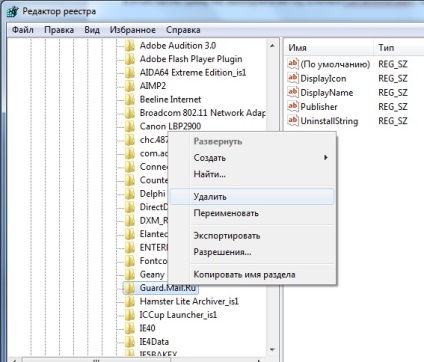Image resolution: width=424 pixels, height=362 pixels.
Task: Choose Переименовать in the context menu
Action: point(252,213)
